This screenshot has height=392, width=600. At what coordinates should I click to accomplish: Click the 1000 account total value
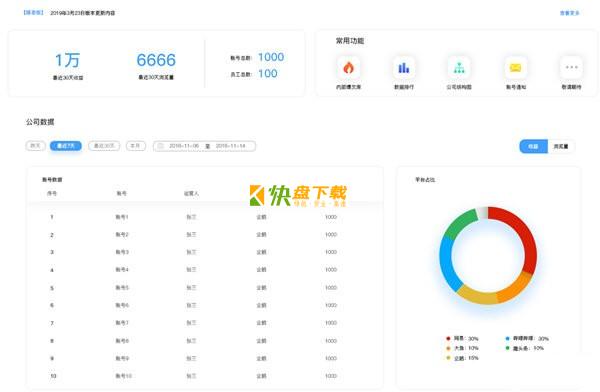[x=271, y=57]
